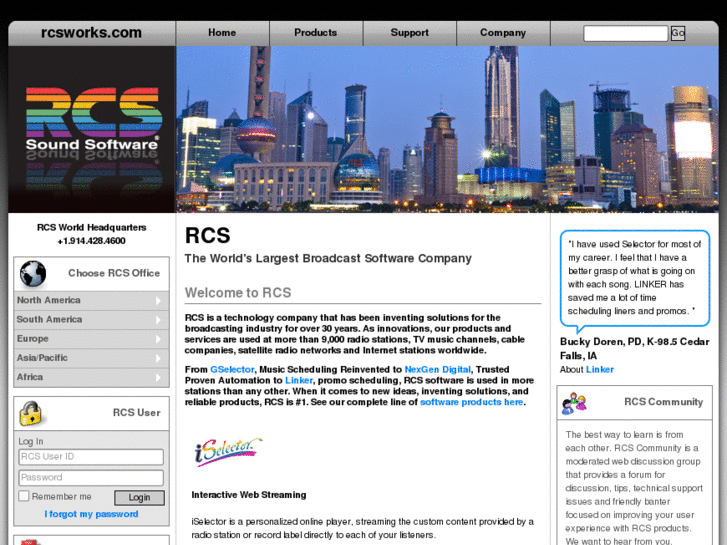Expand the South America office list

click(91, 320)
